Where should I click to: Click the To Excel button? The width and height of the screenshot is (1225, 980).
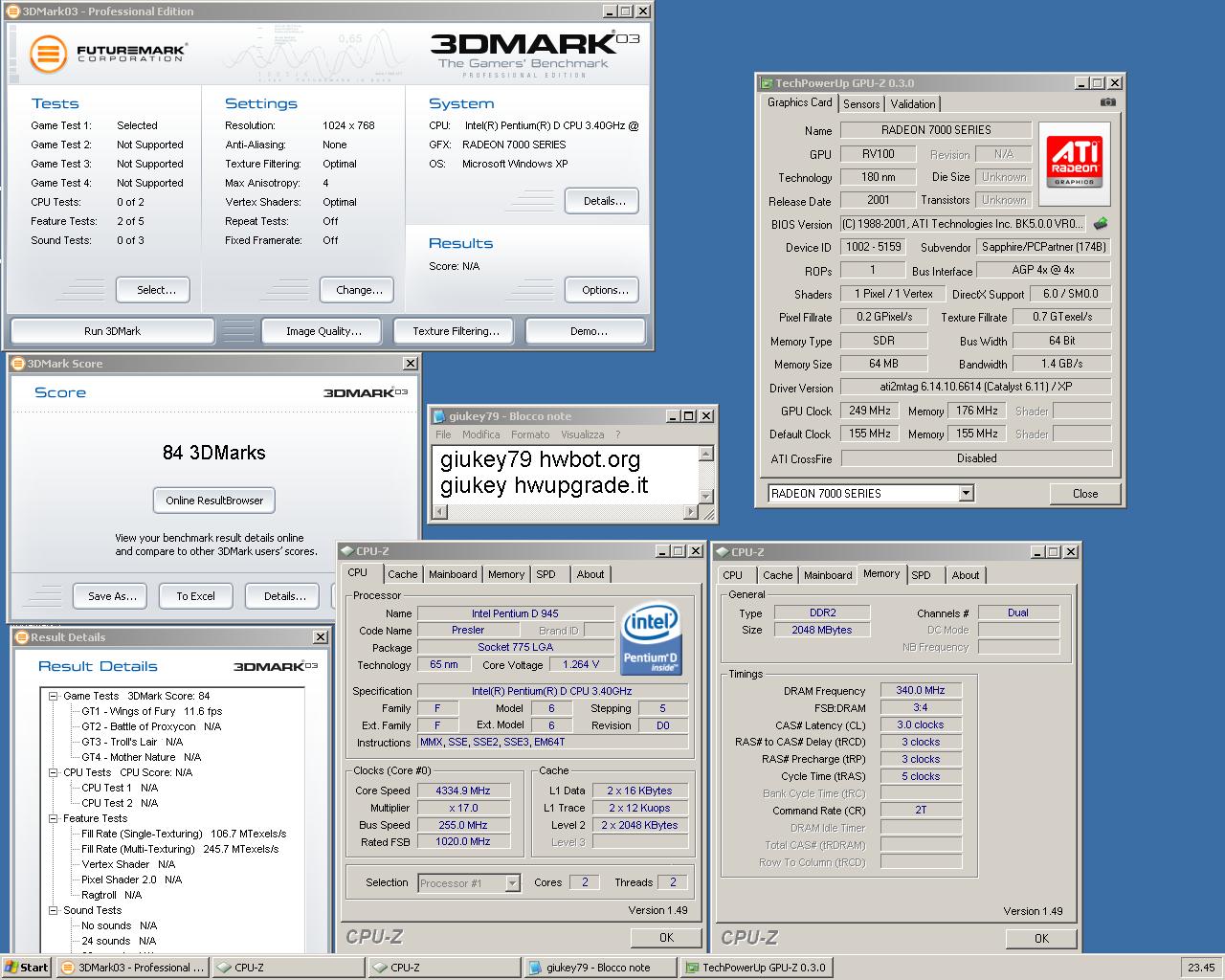tap(195, 596)
